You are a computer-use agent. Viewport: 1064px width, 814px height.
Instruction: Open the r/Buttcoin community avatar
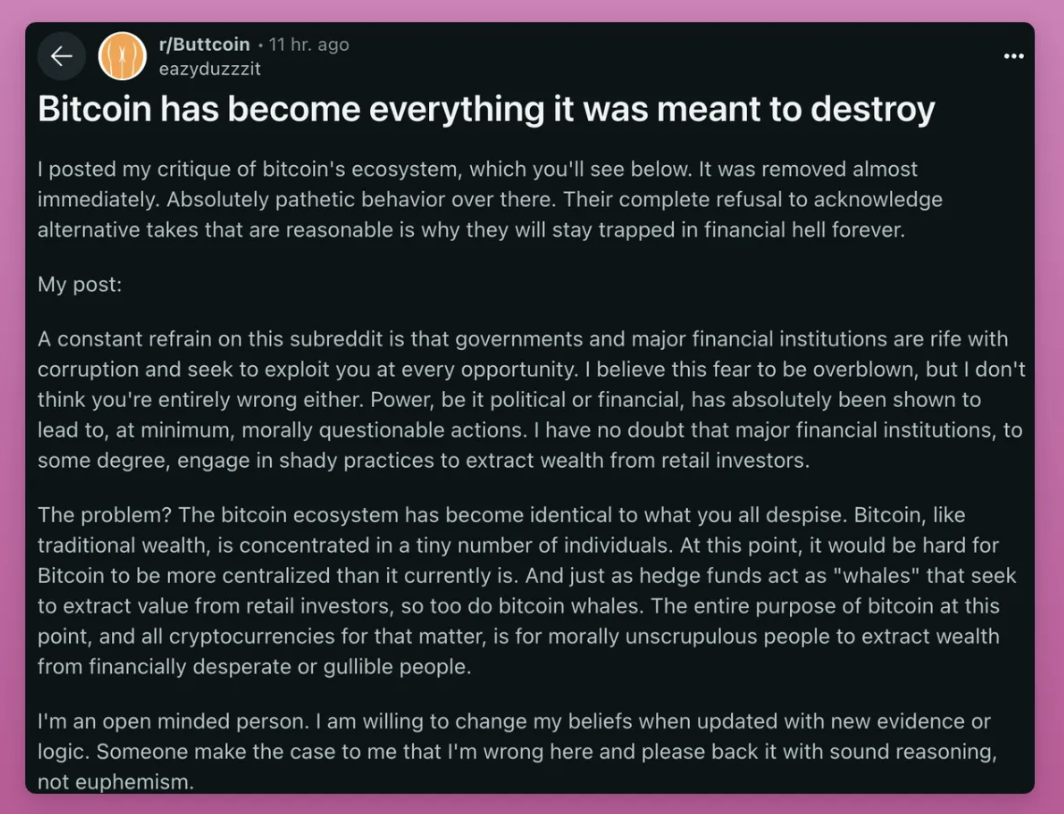[122, 57]
